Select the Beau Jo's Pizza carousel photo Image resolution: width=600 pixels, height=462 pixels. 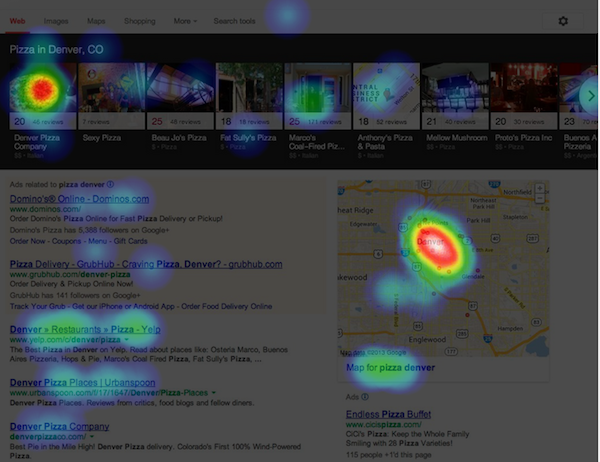(x=181, y=88)
